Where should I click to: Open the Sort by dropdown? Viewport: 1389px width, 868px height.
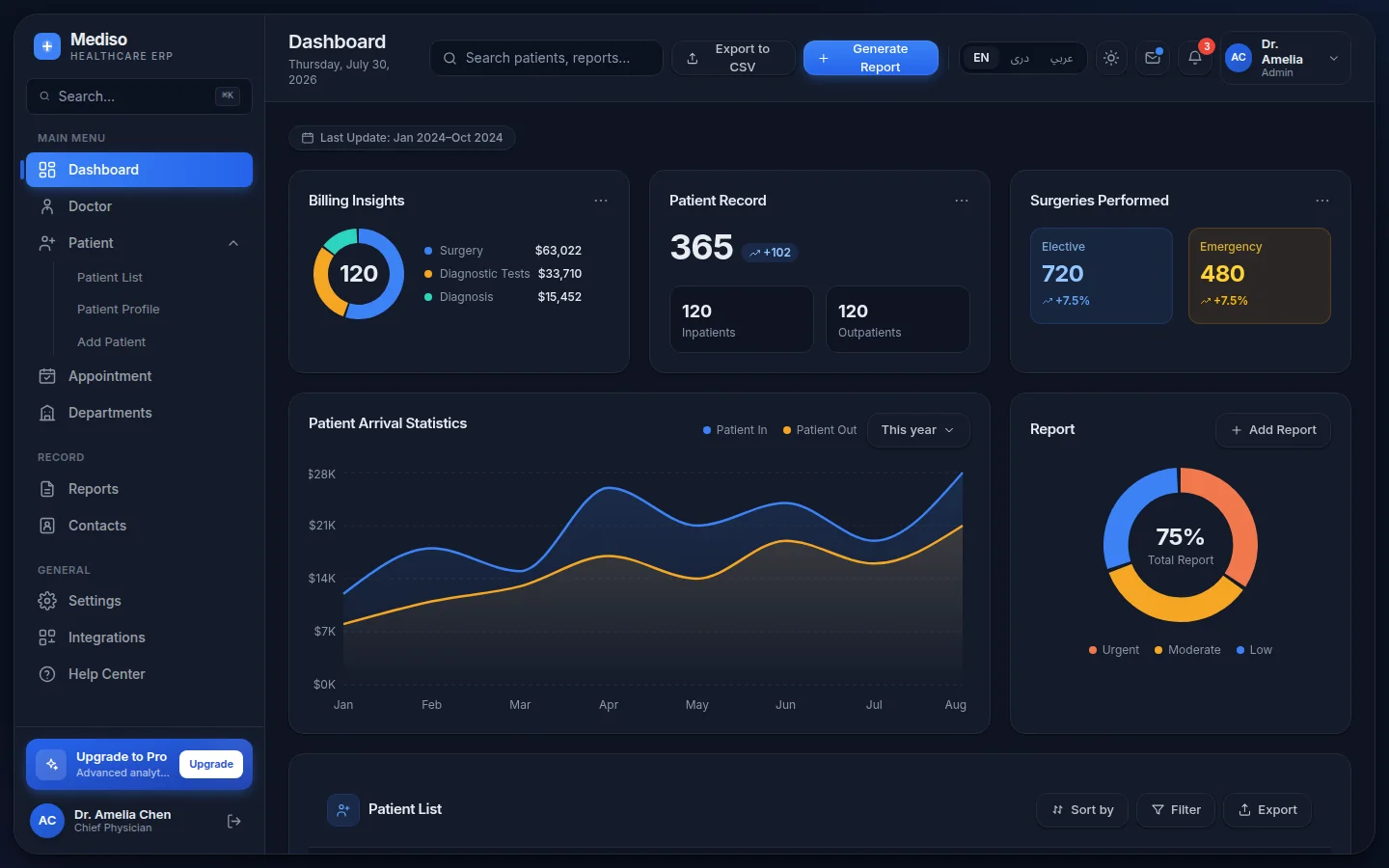1083,810
